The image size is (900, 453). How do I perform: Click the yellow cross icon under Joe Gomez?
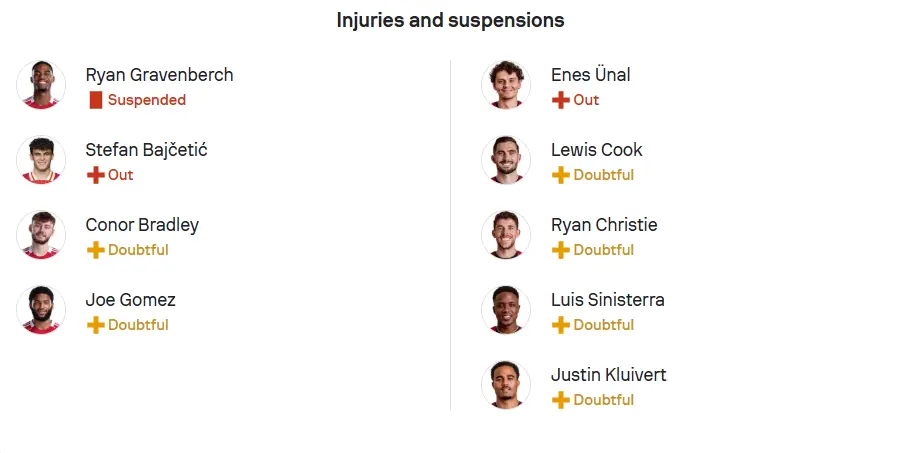pos(95,325)
